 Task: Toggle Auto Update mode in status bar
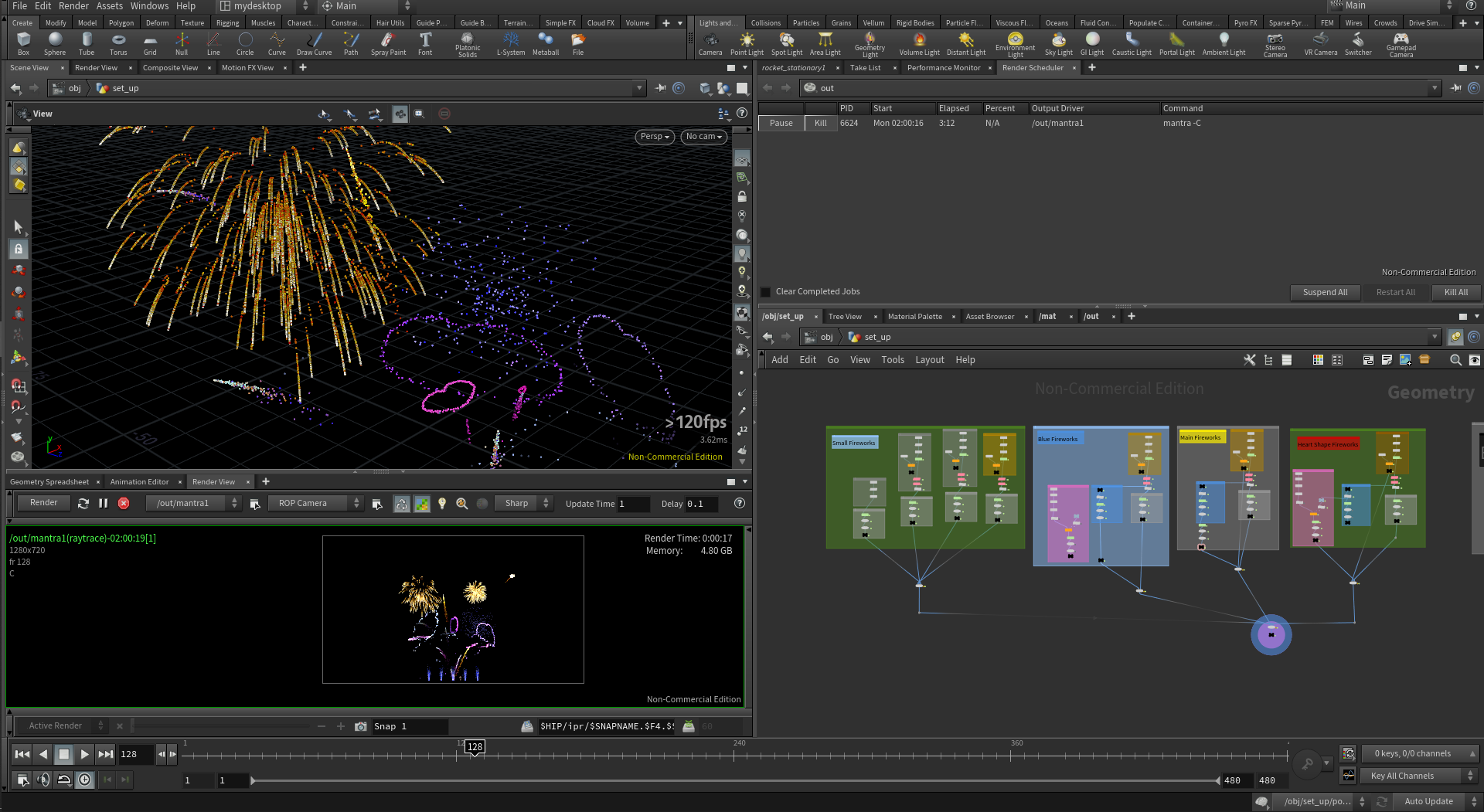(x=1428, y=801)
